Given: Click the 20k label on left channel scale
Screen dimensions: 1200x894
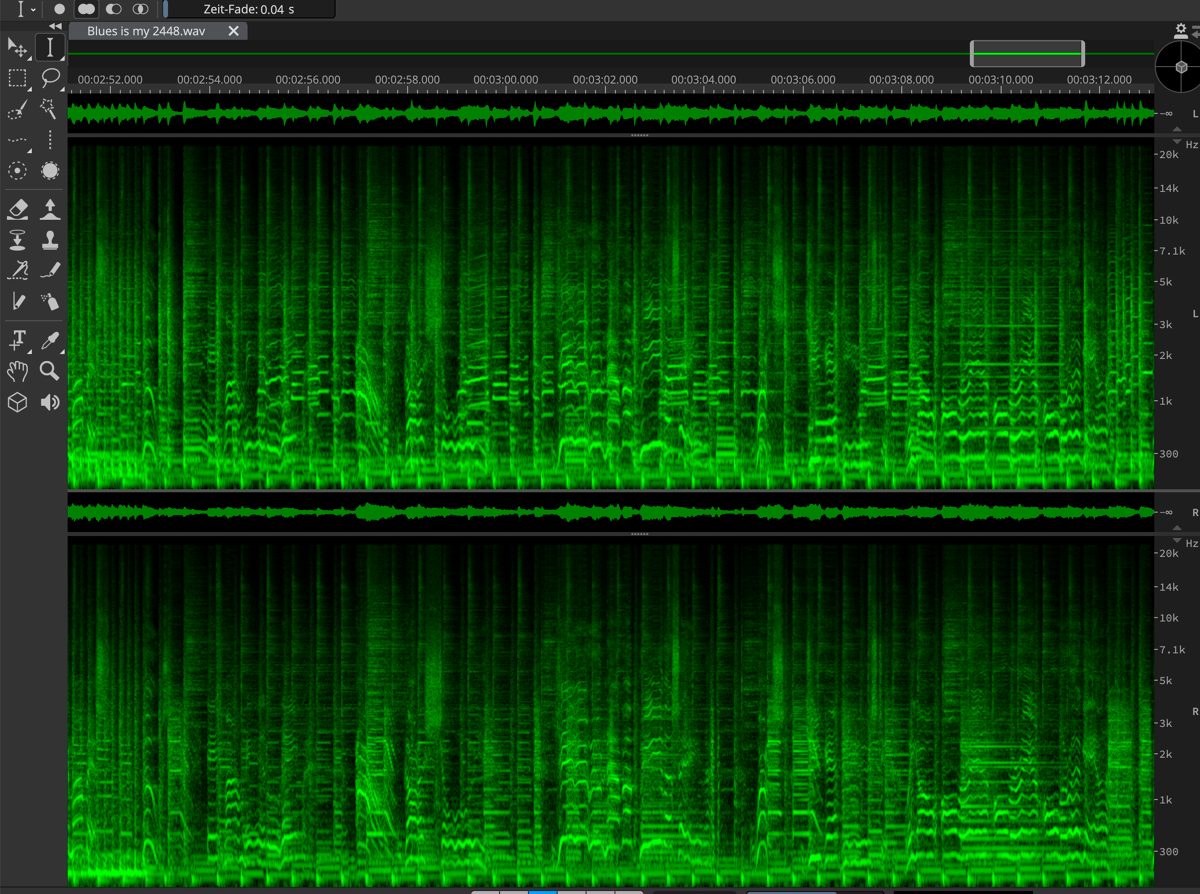Looking at the screenshot, I should pos(1167,156).
